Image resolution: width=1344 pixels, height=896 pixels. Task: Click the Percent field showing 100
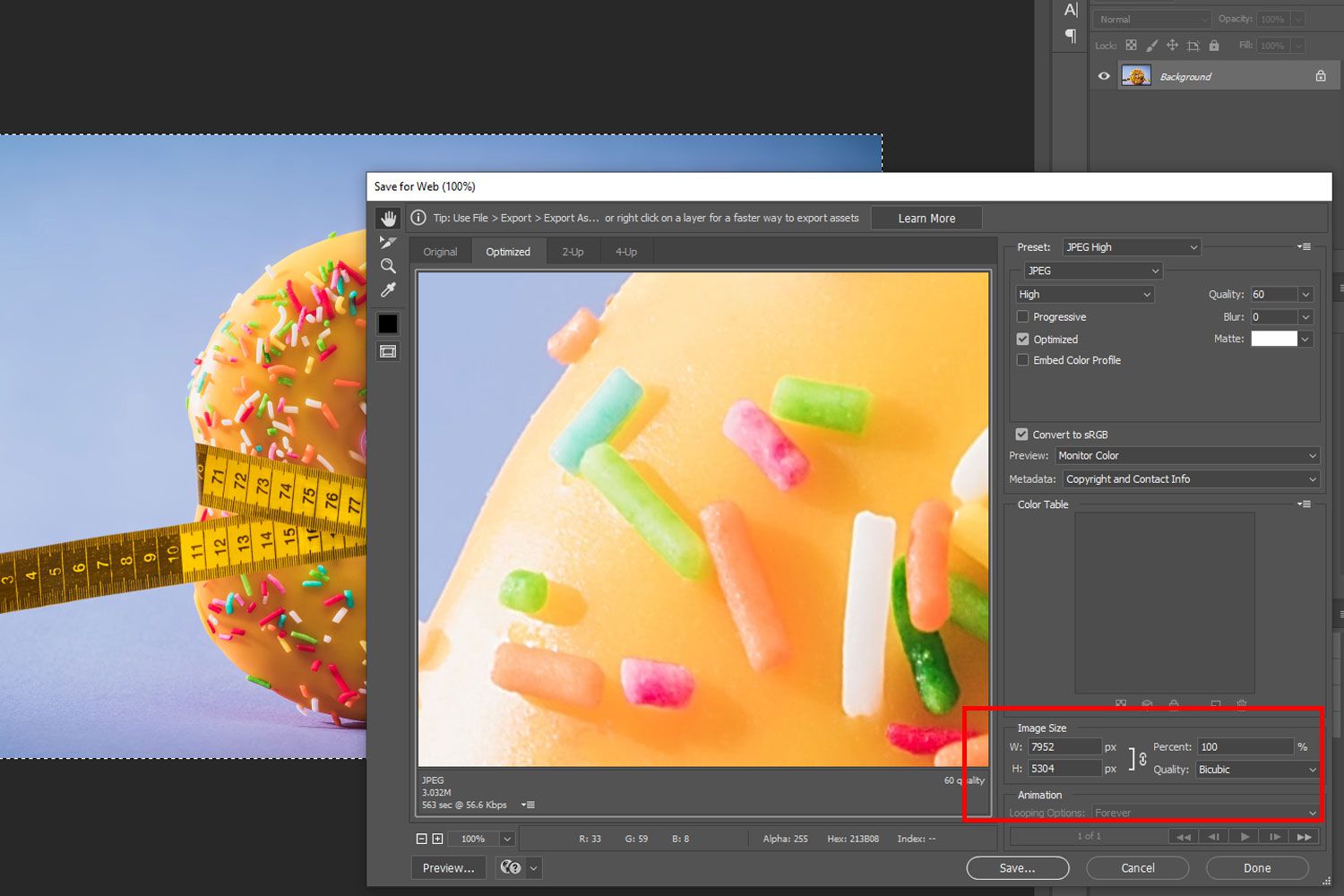1245,747
